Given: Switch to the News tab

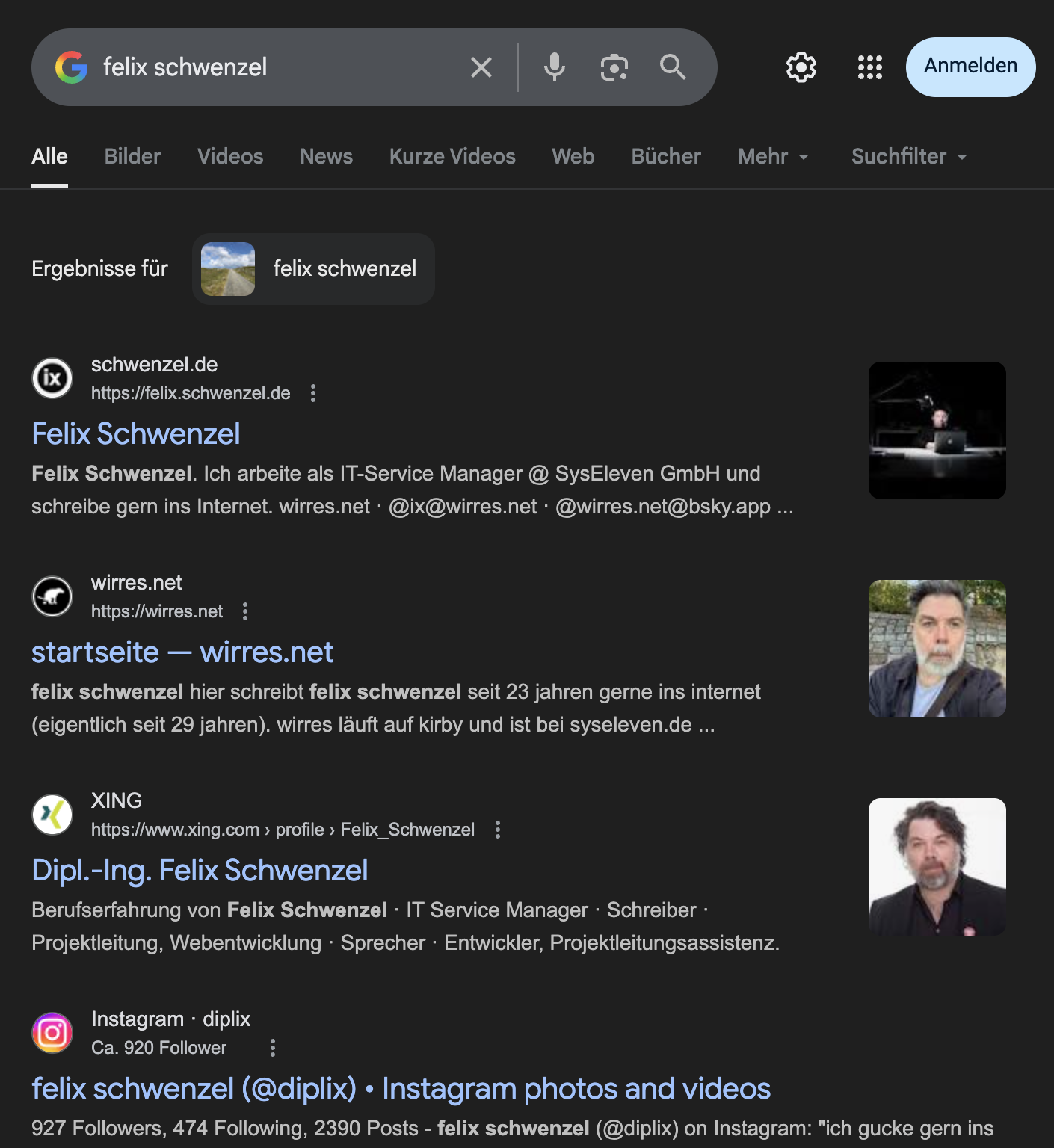Looking at the screenshot, I should coord(326,157).
